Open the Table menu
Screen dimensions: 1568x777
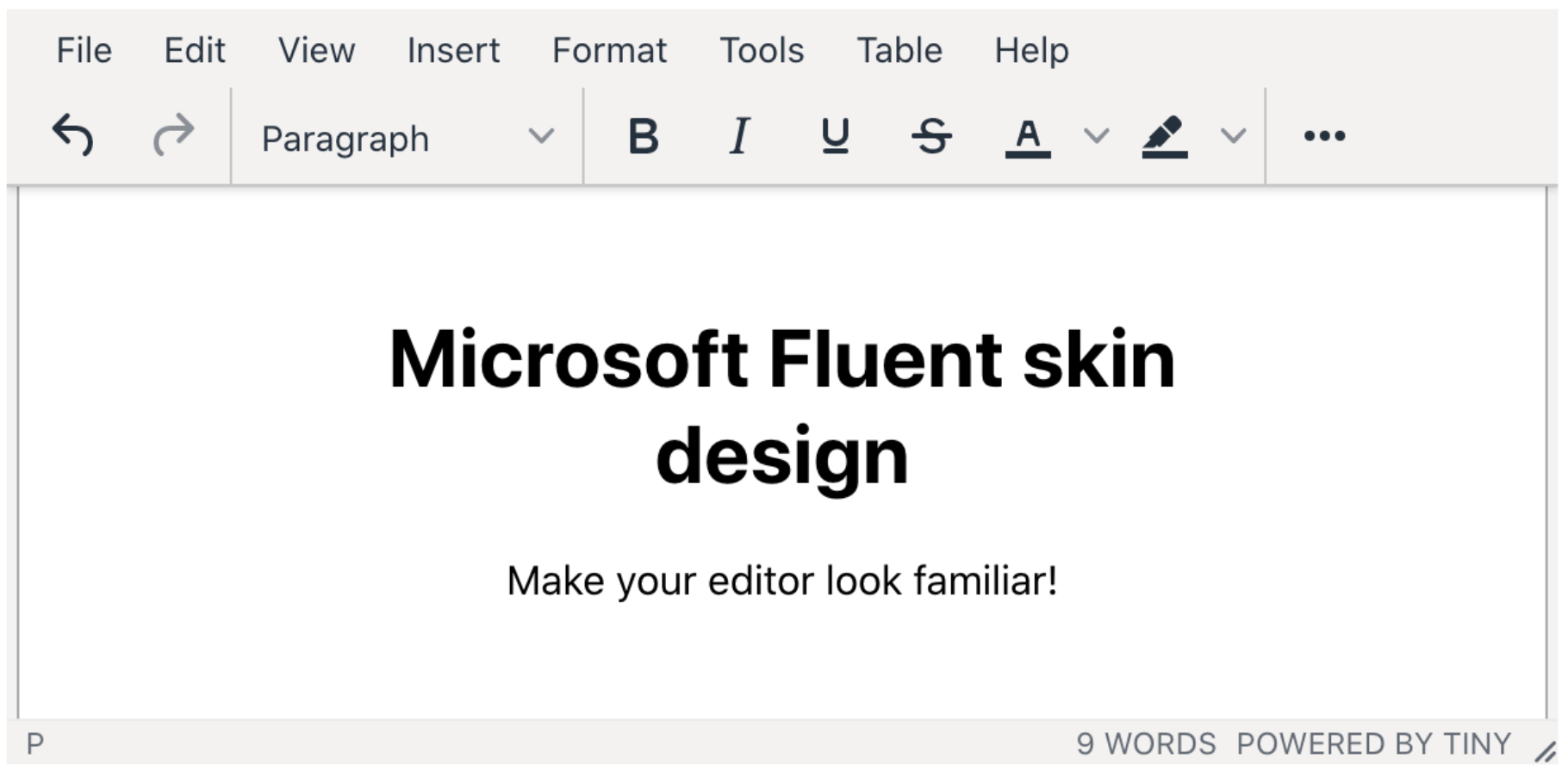point(899,51)
